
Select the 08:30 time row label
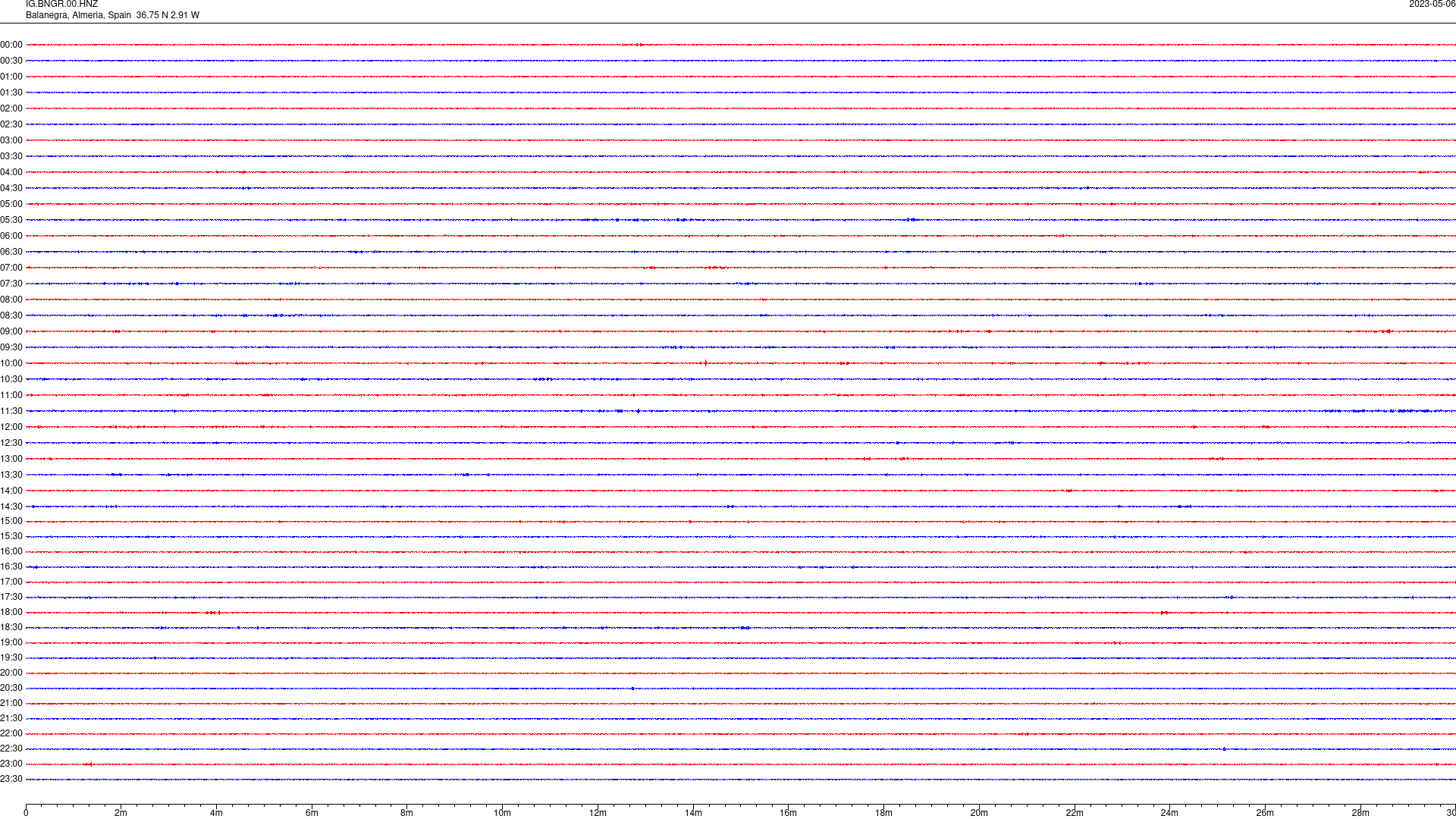11,315
